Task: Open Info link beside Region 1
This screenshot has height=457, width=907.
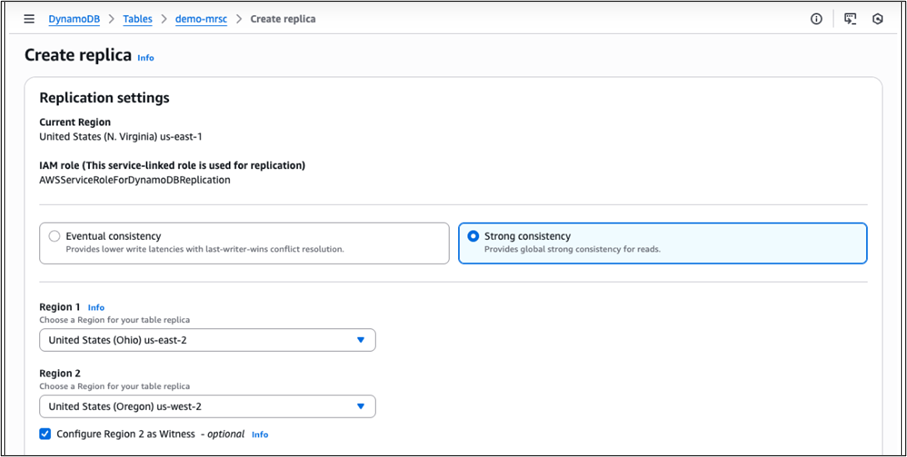Action: [x=96, y=307]
